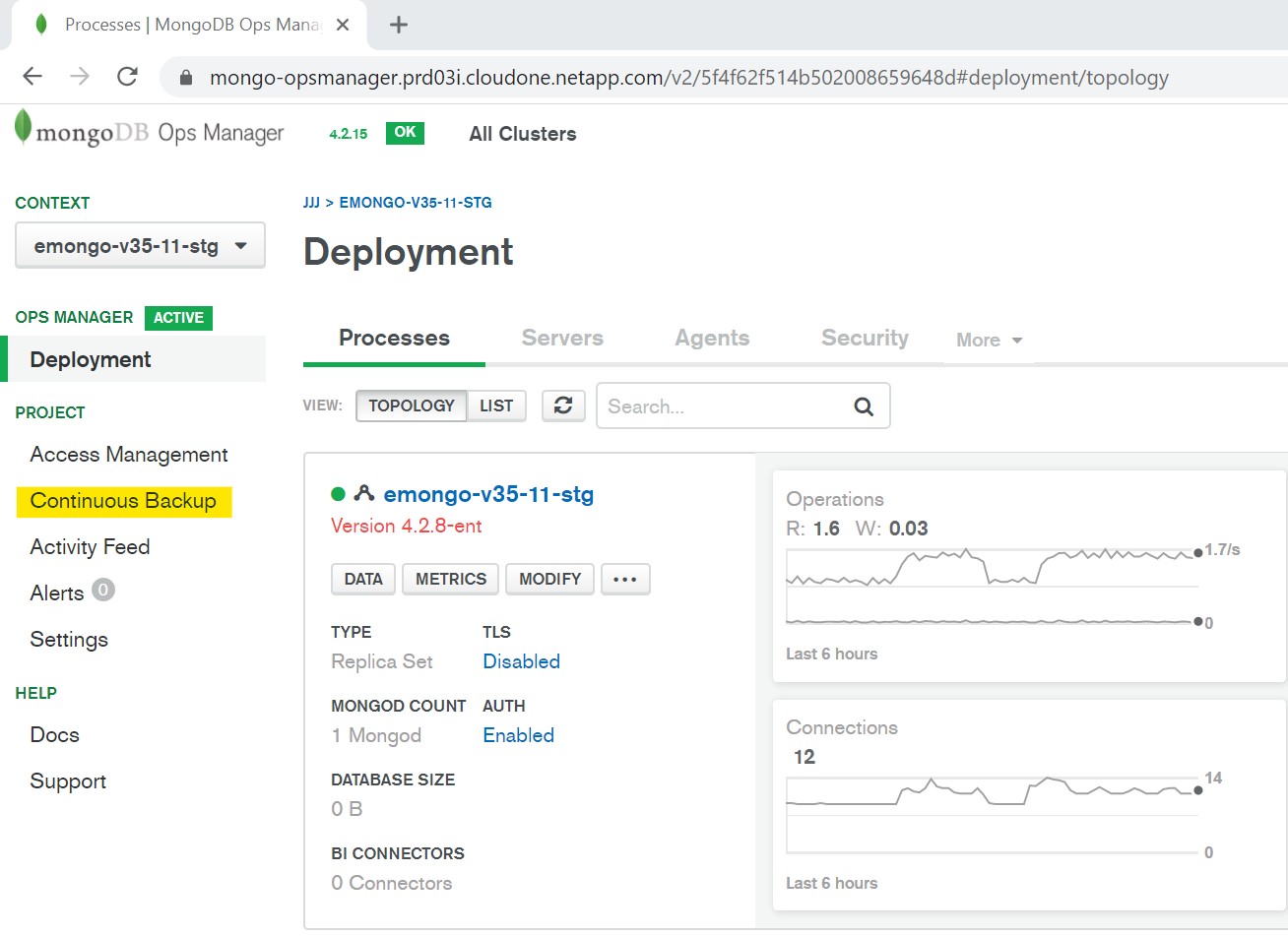The height and width of the screenshot is (936, 1288).
Task: Click the refresh topology icon button
Action: tap(563, 406)
